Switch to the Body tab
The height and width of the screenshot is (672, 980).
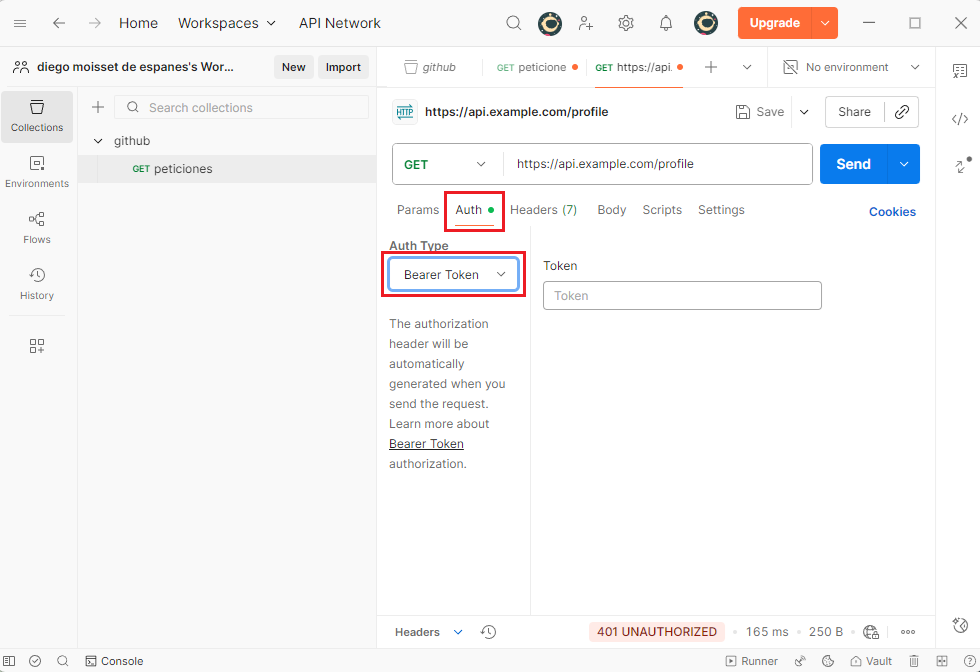[x=611, y=210]
